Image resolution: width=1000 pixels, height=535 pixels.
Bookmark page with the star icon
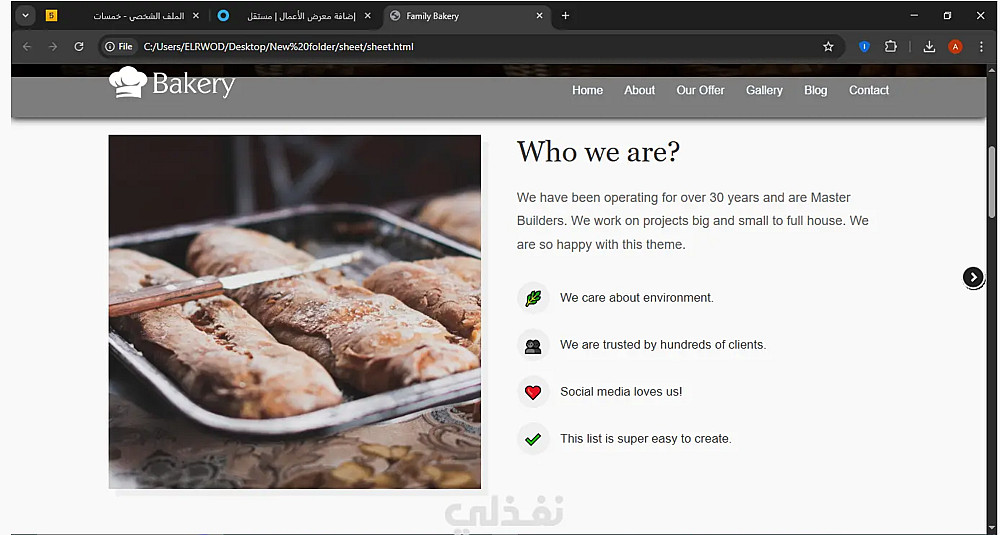[828, 47]
